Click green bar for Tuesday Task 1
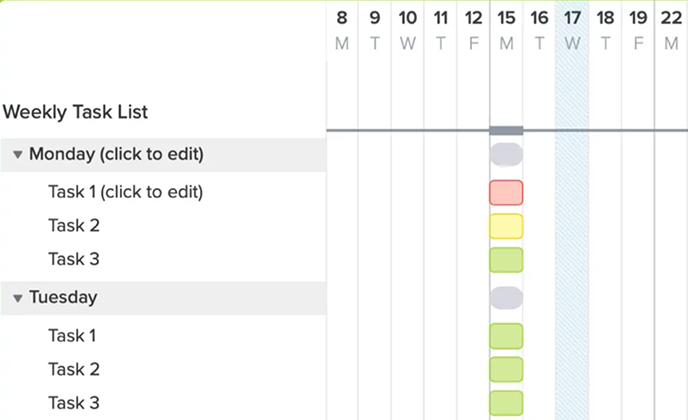 (506, 336)
